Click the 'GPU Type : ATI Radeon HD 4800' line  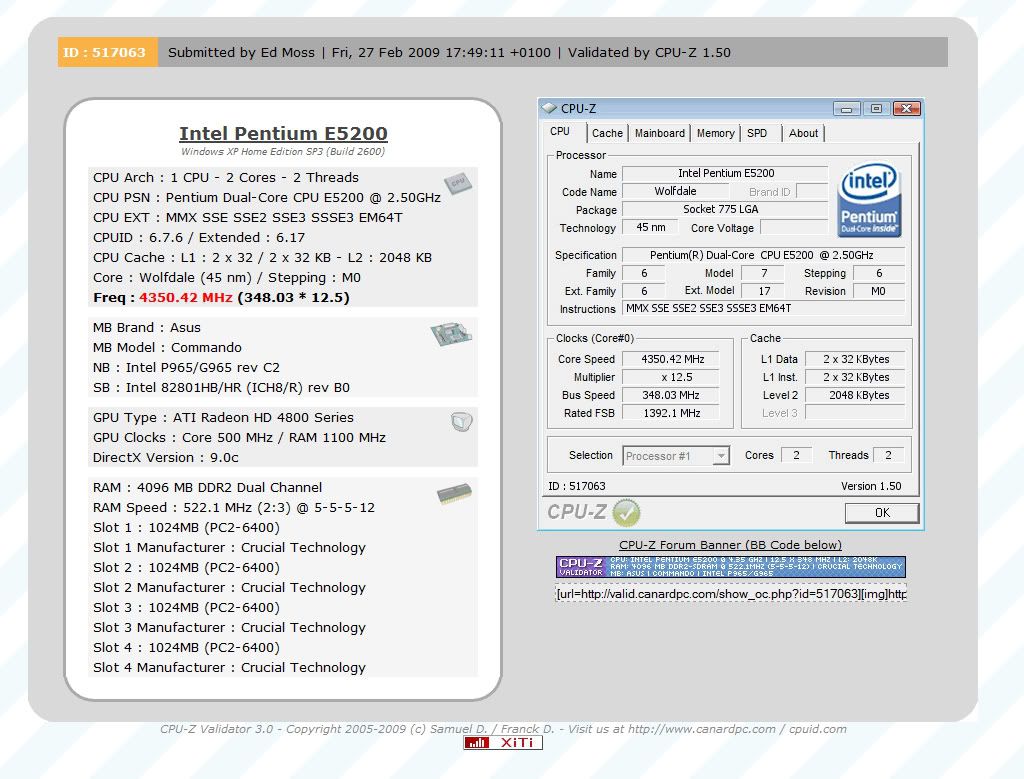pyautogui.click(x=223, y=417)
